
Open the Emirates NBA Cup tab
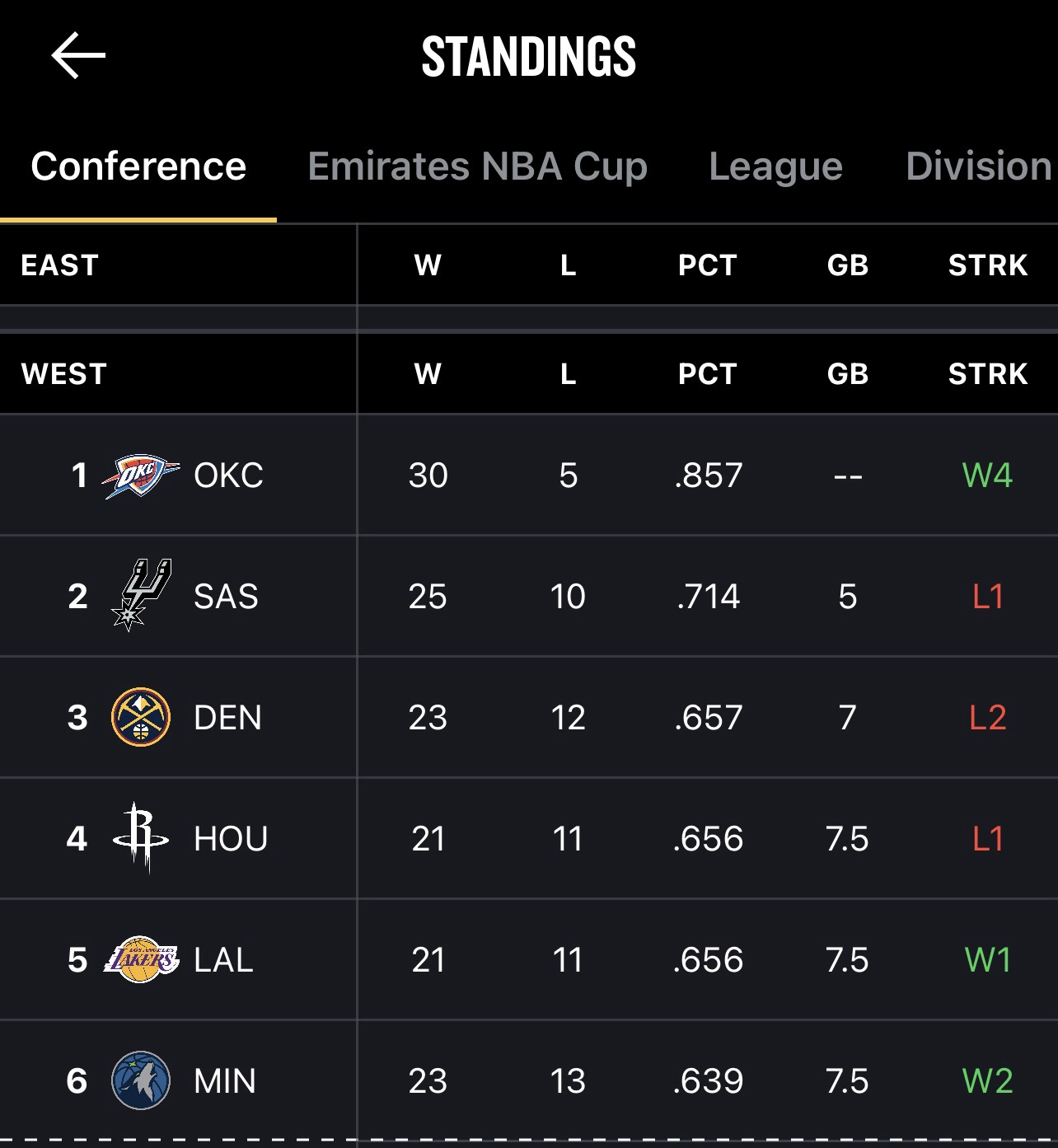477,166
